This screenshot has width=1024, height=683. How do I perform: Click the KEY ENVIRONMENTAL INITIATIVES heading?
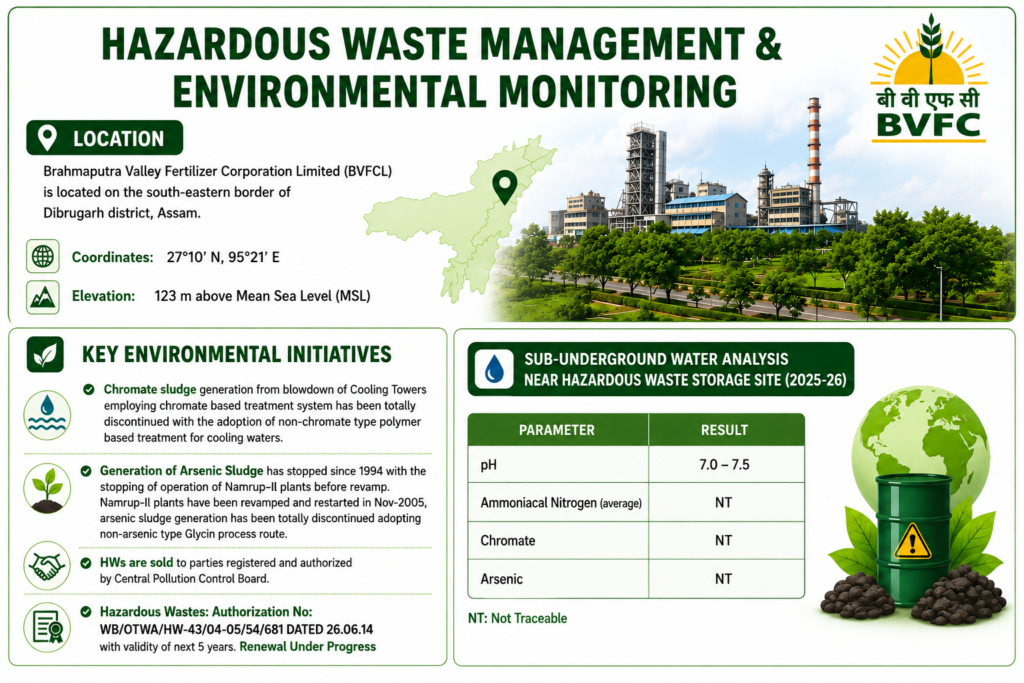236,355
